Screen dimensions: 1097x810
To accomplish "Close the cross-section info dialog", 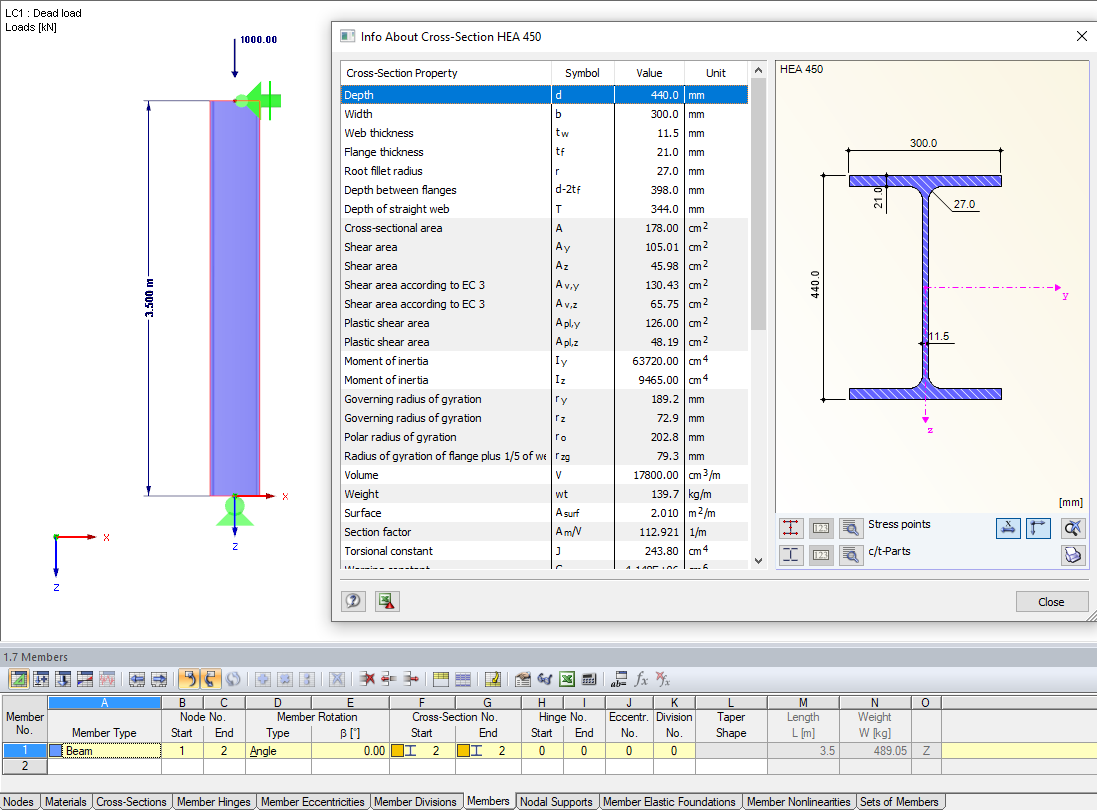I will point(1050,602).
